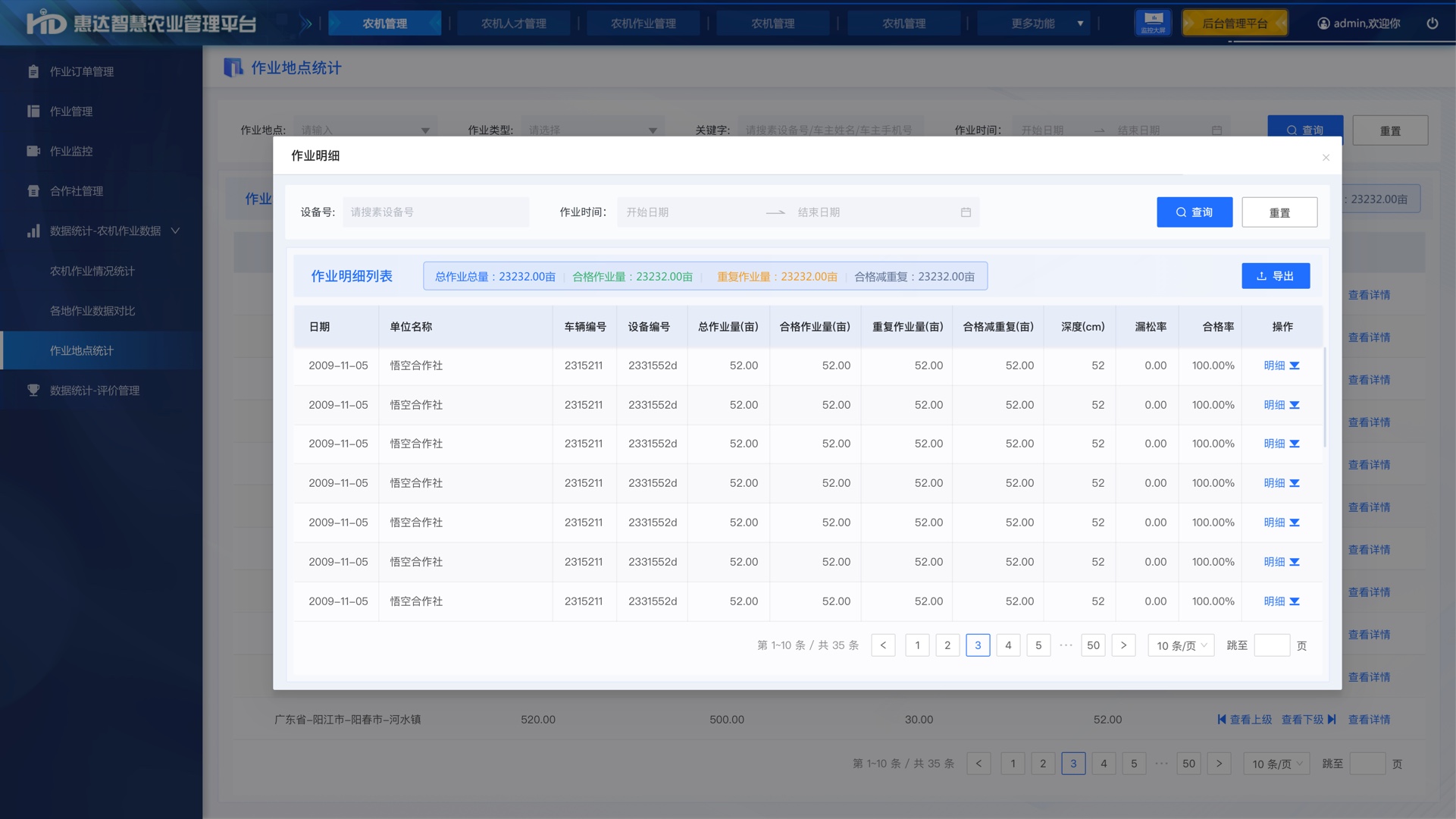Click the 作业管理 sidebar icon
The height and width of the screenshot is (819, 1456).
(33, 111)
